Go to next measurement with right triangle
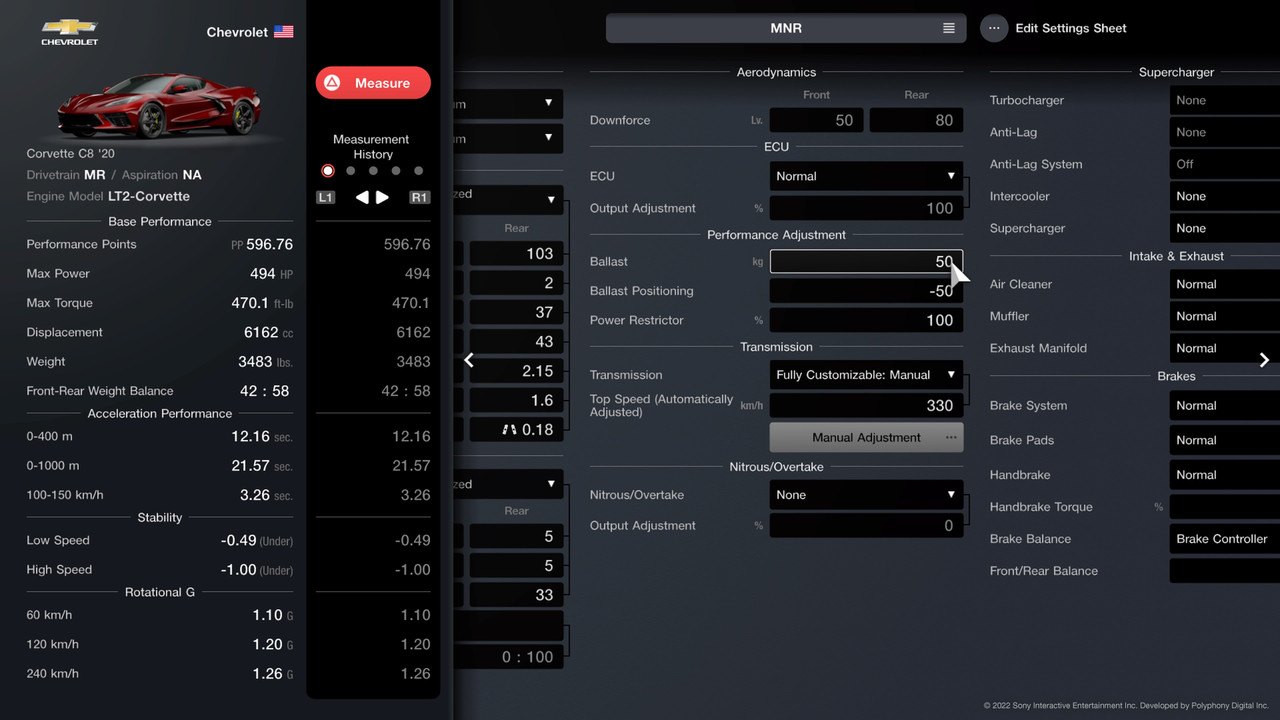This screenshot has width=1280, height=720. (382, 198)
